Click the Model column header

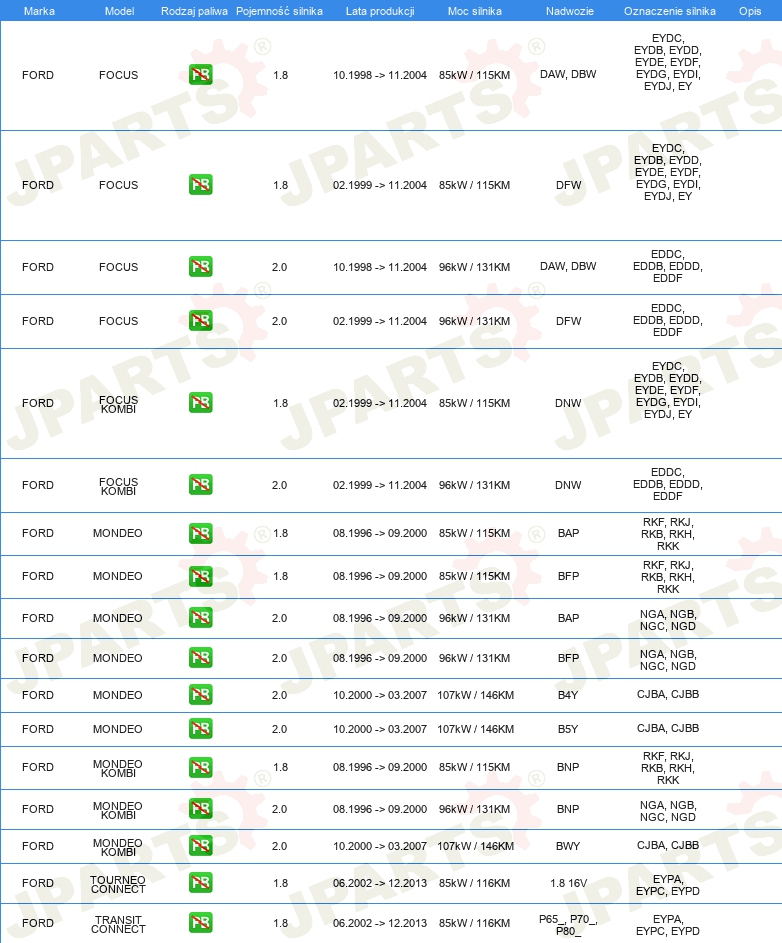(x=119, y=11)
